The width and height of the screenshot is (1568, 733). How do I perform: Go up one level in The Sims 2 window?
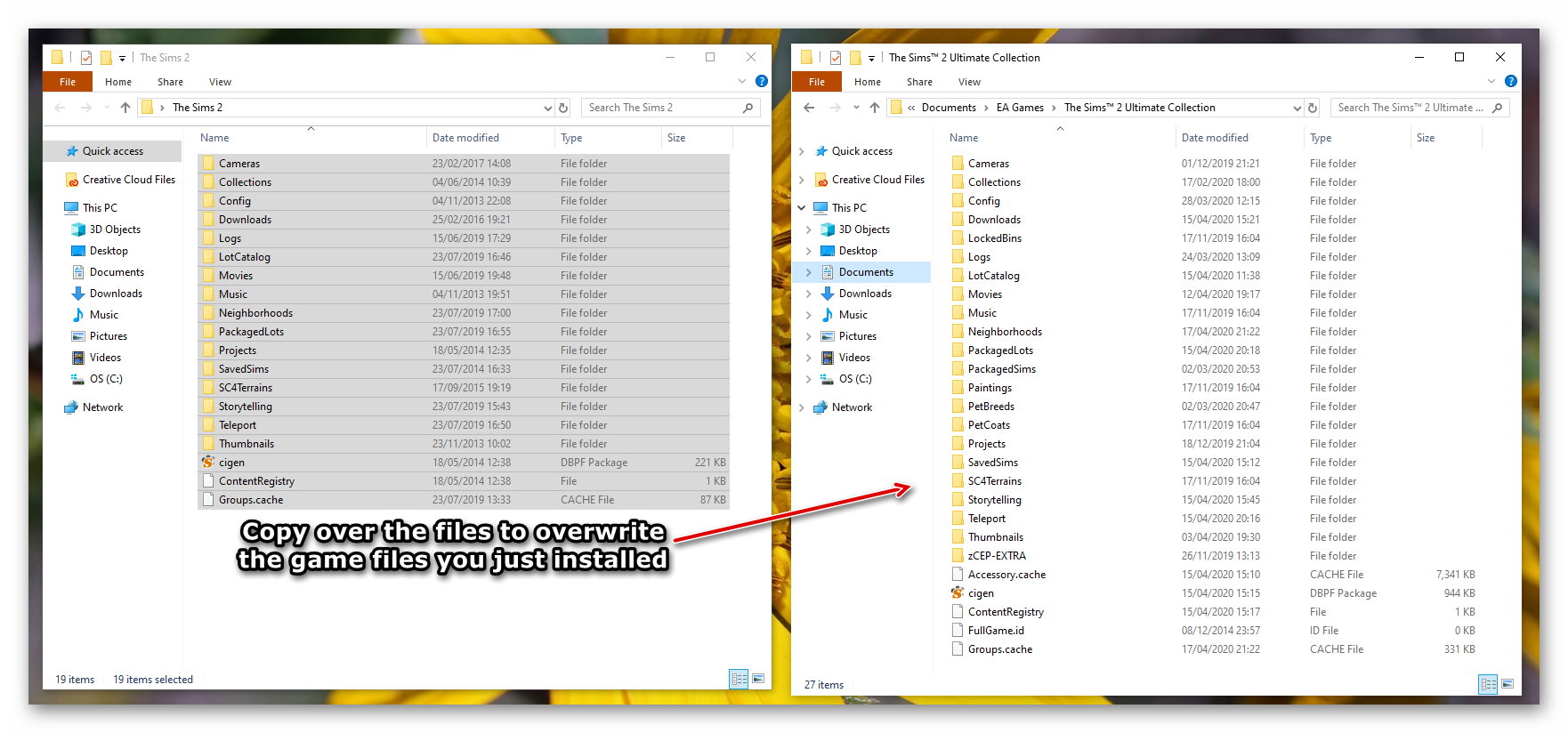(125, 108)
